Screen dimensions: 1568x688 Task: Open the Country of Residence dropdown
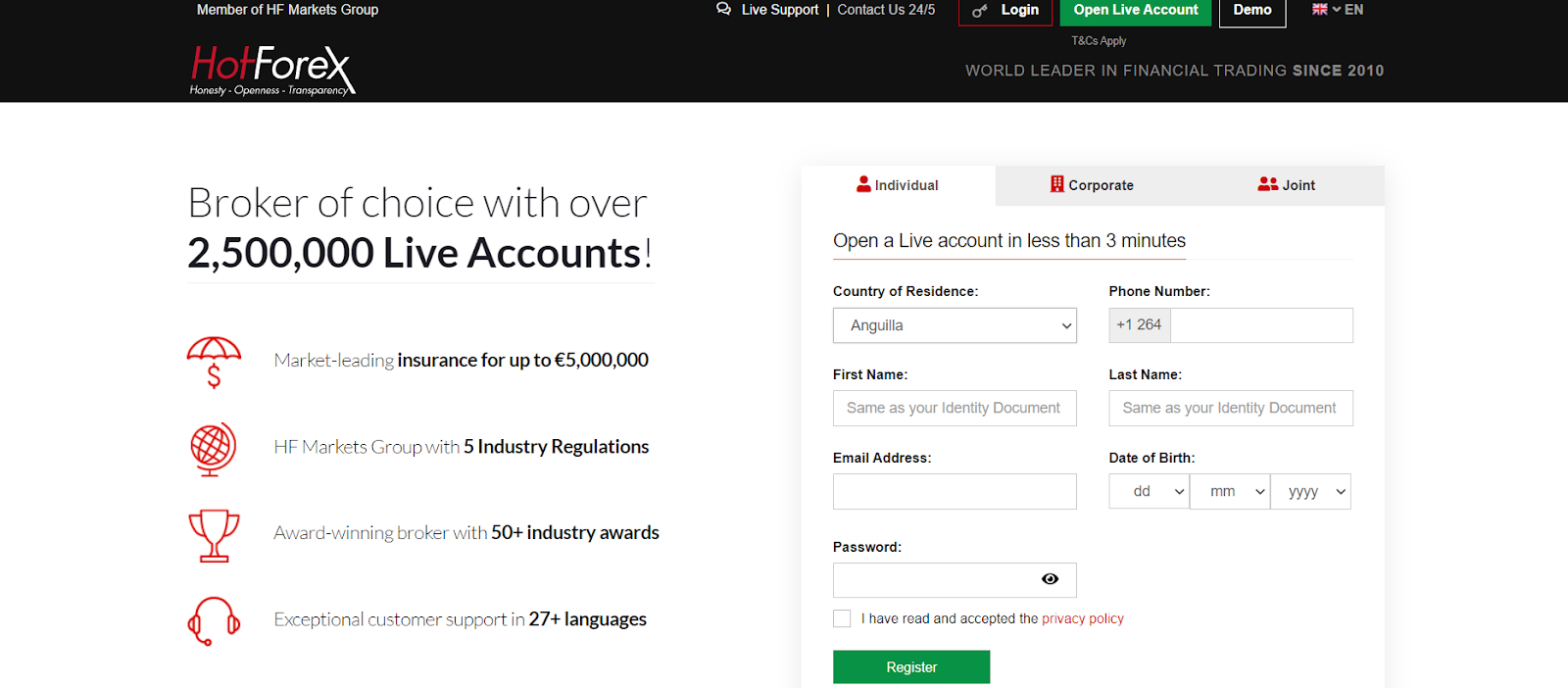[x=955, y=325]
